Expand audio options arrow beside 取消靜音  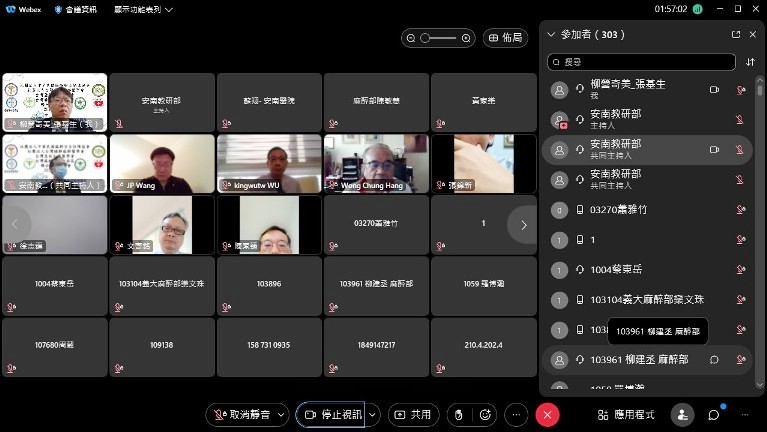[x=282, y=414]
